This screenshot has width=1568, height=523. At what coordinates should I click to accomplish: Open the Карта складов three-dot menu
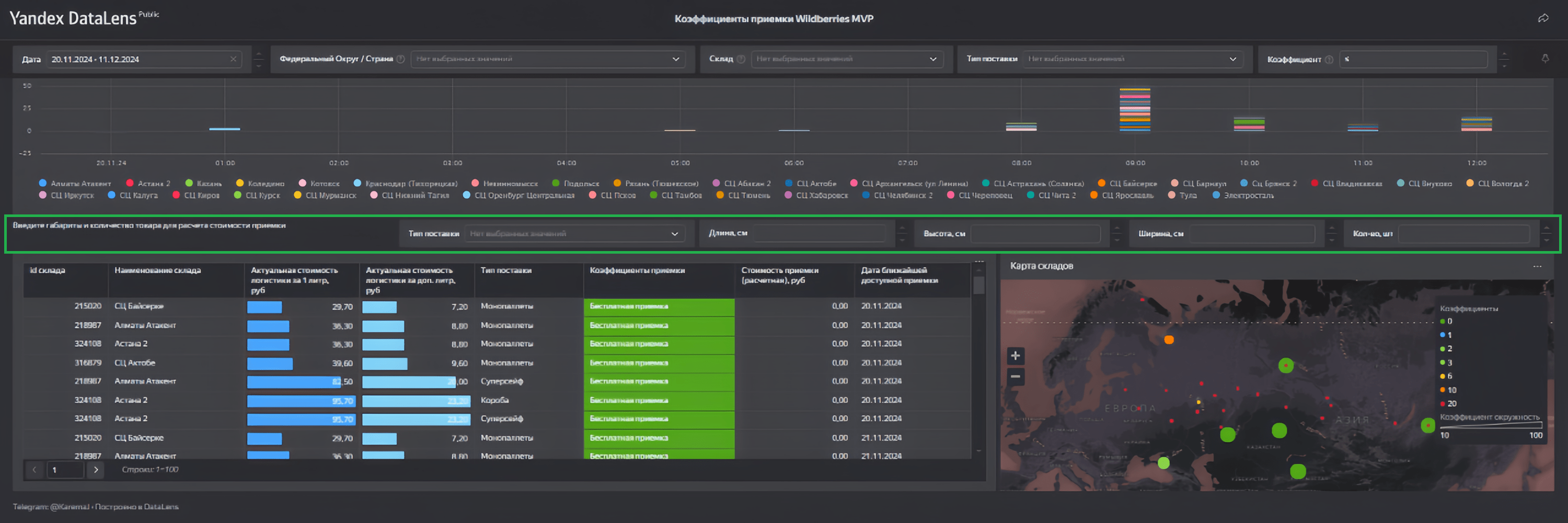[1537, 266]
